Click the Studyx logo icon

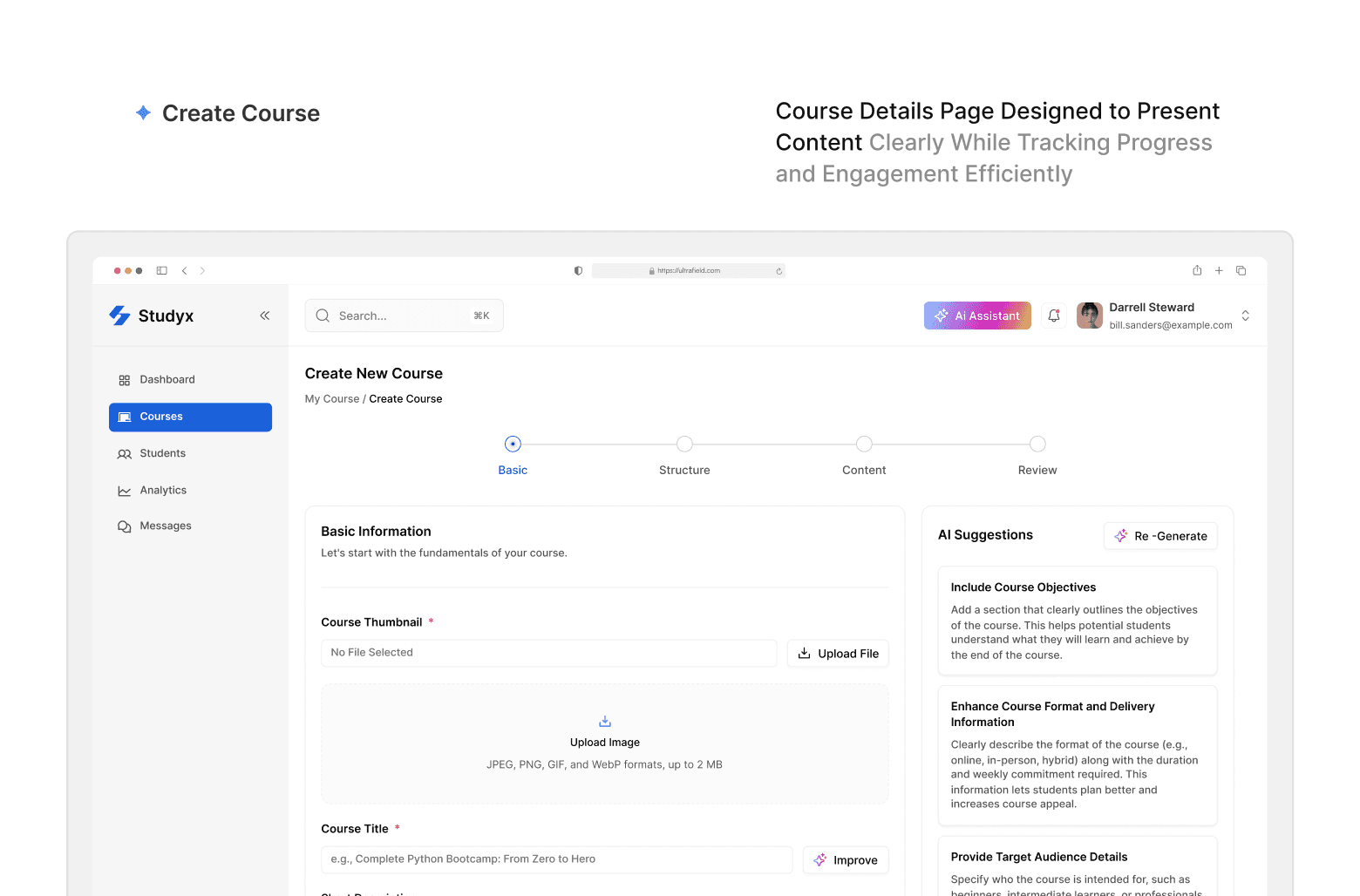(x=119, y=316)
